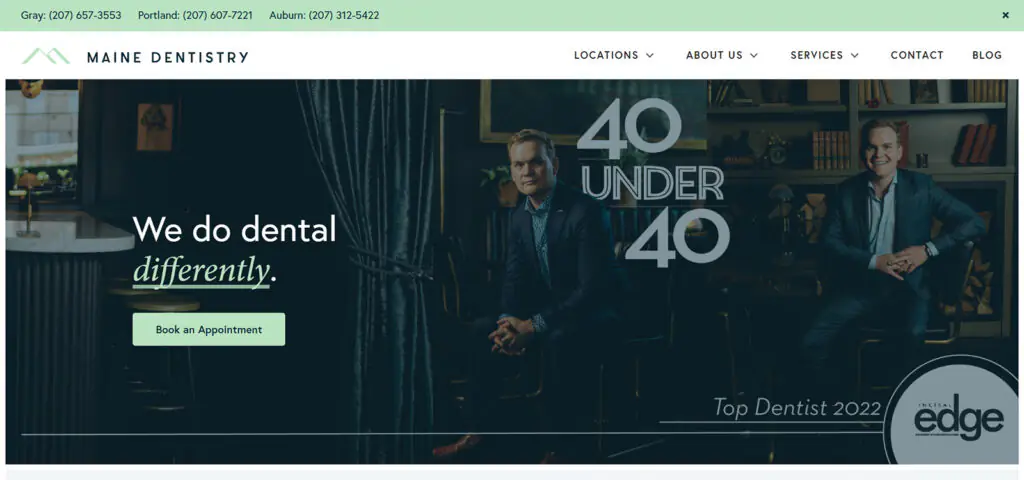Click the 40 Under 40 graphic
The height and width of the screenshot is (480, 1024).
pyautogui.click(x=653, y=184)
